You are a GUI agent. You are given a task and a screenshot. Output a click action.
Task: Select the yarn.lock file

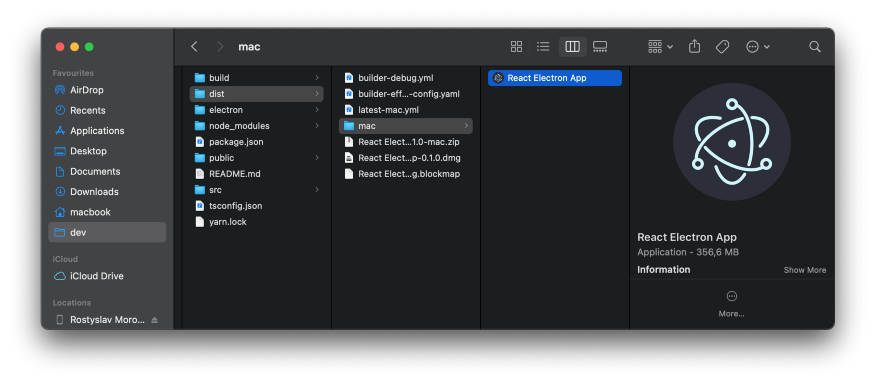pyautogui.click(x=257, y=222)
